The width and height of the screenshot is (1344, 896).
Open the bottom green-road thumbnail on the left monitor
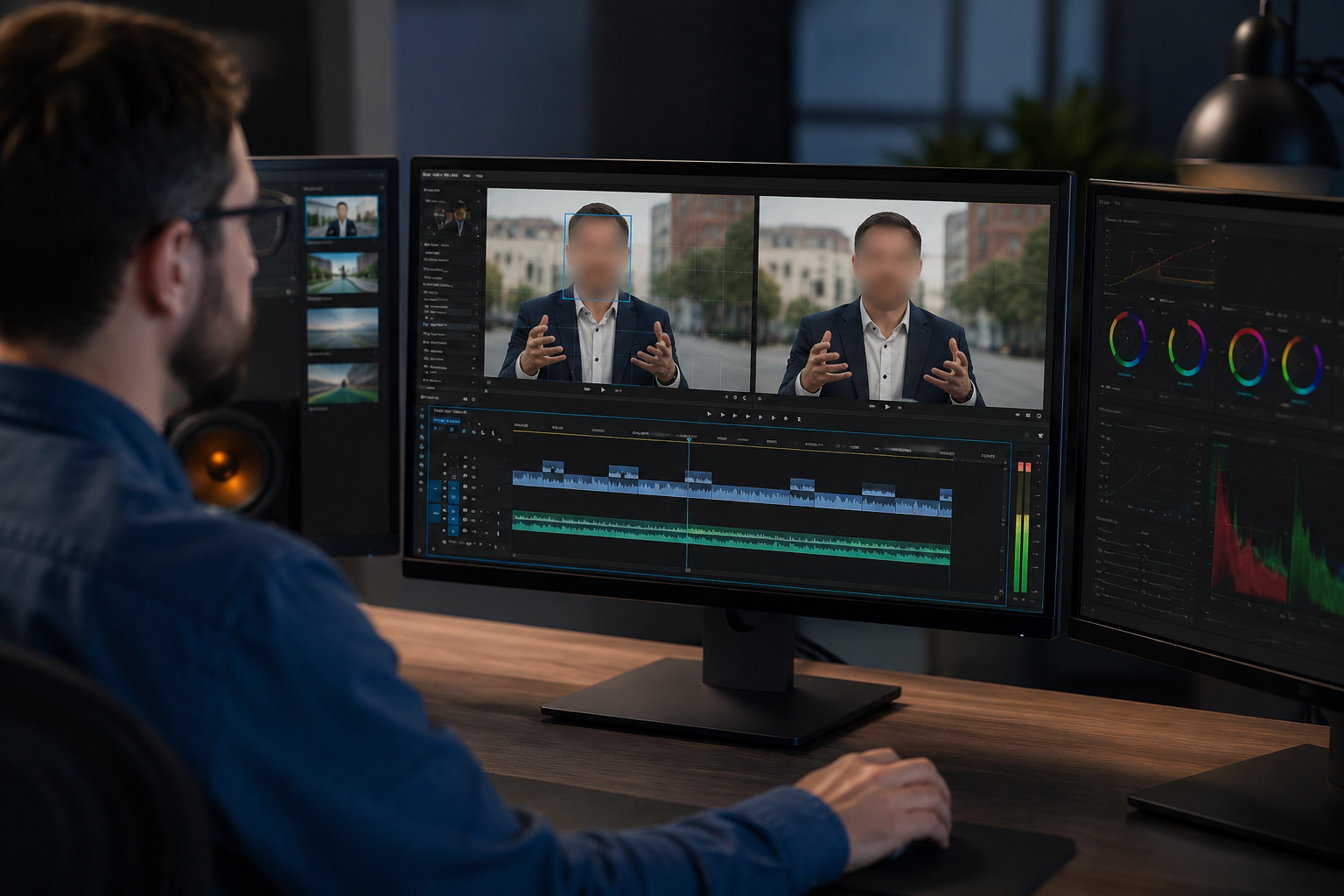click(x=343, y=383)
